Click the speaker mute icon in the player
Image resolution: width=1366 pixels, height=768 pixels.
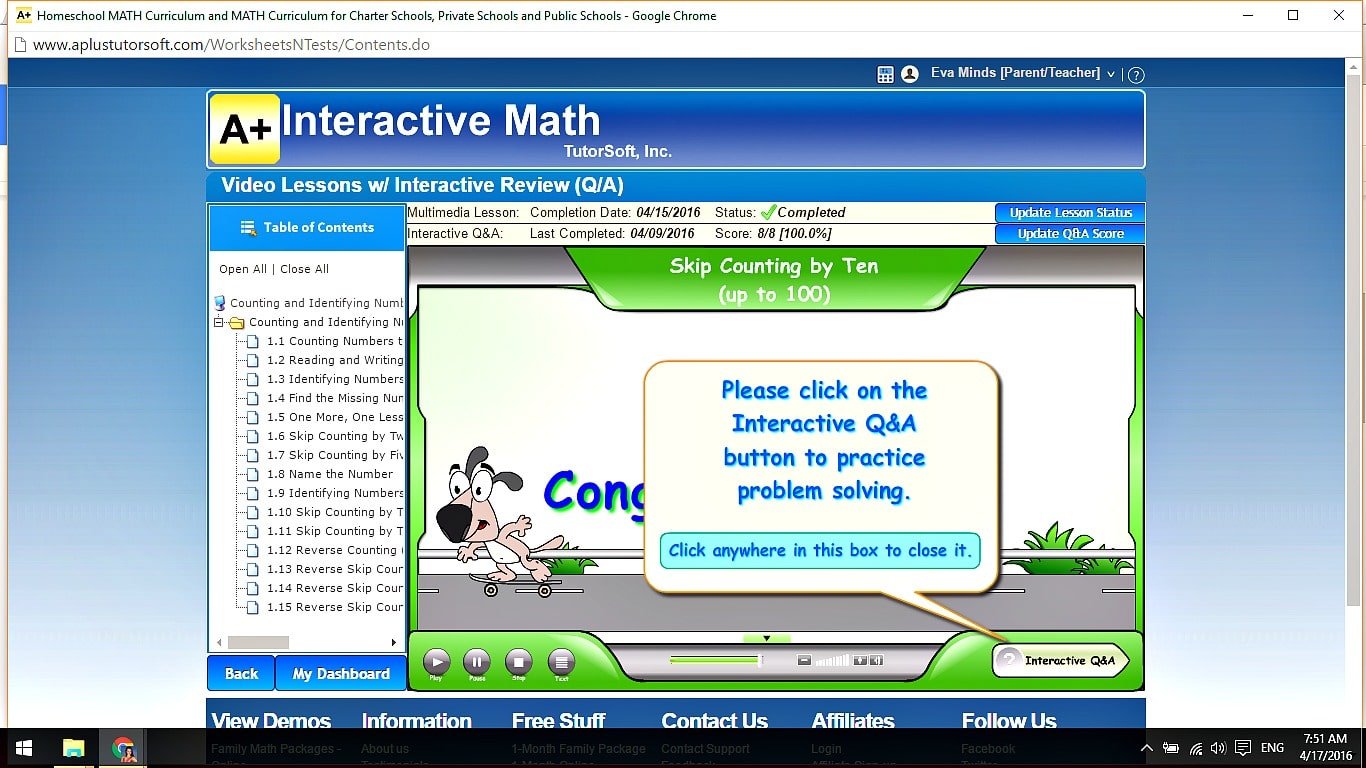point(876,660)
